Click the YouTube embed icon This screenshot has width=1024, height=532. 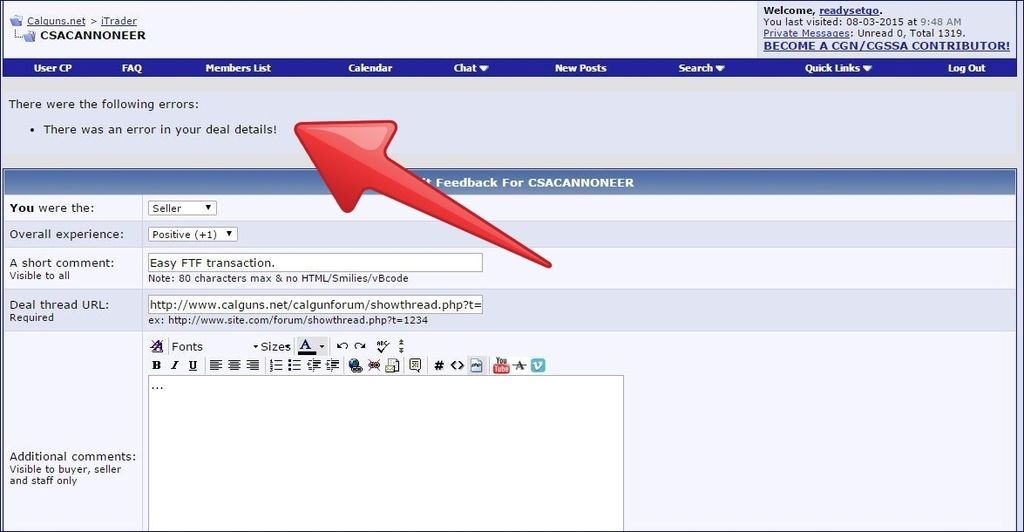(501, 366)
